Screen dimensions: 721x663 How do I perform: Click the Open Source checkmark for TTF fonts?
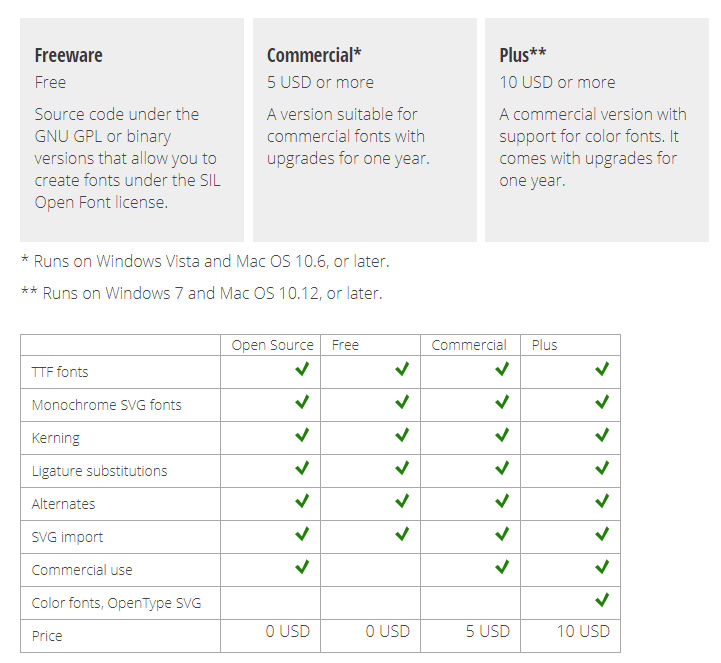point(302,370)
